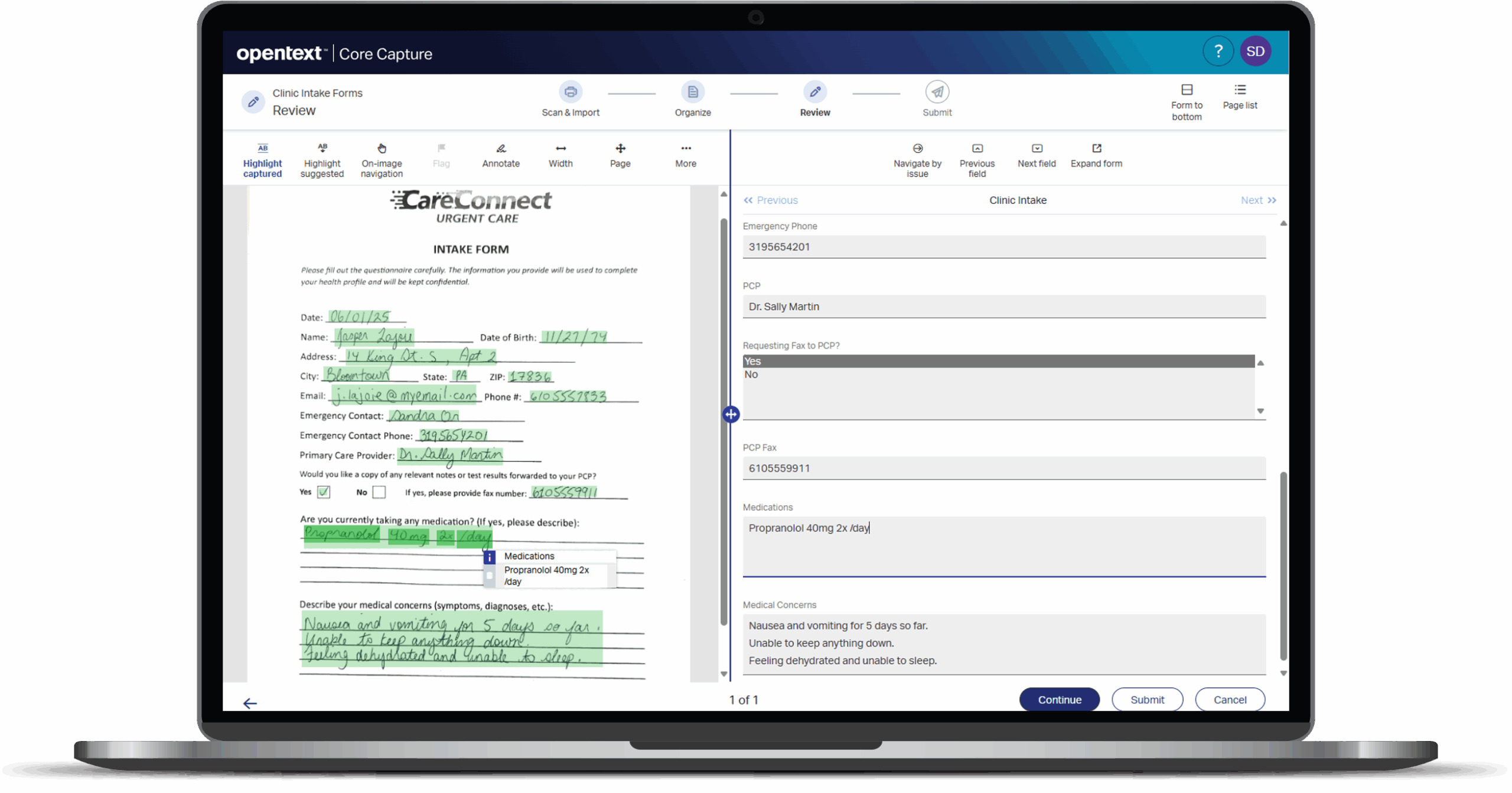The height and width of the screenshot is (793, 1512).
Task: Enable On-image navigation tool
Action: pos(382,161)
